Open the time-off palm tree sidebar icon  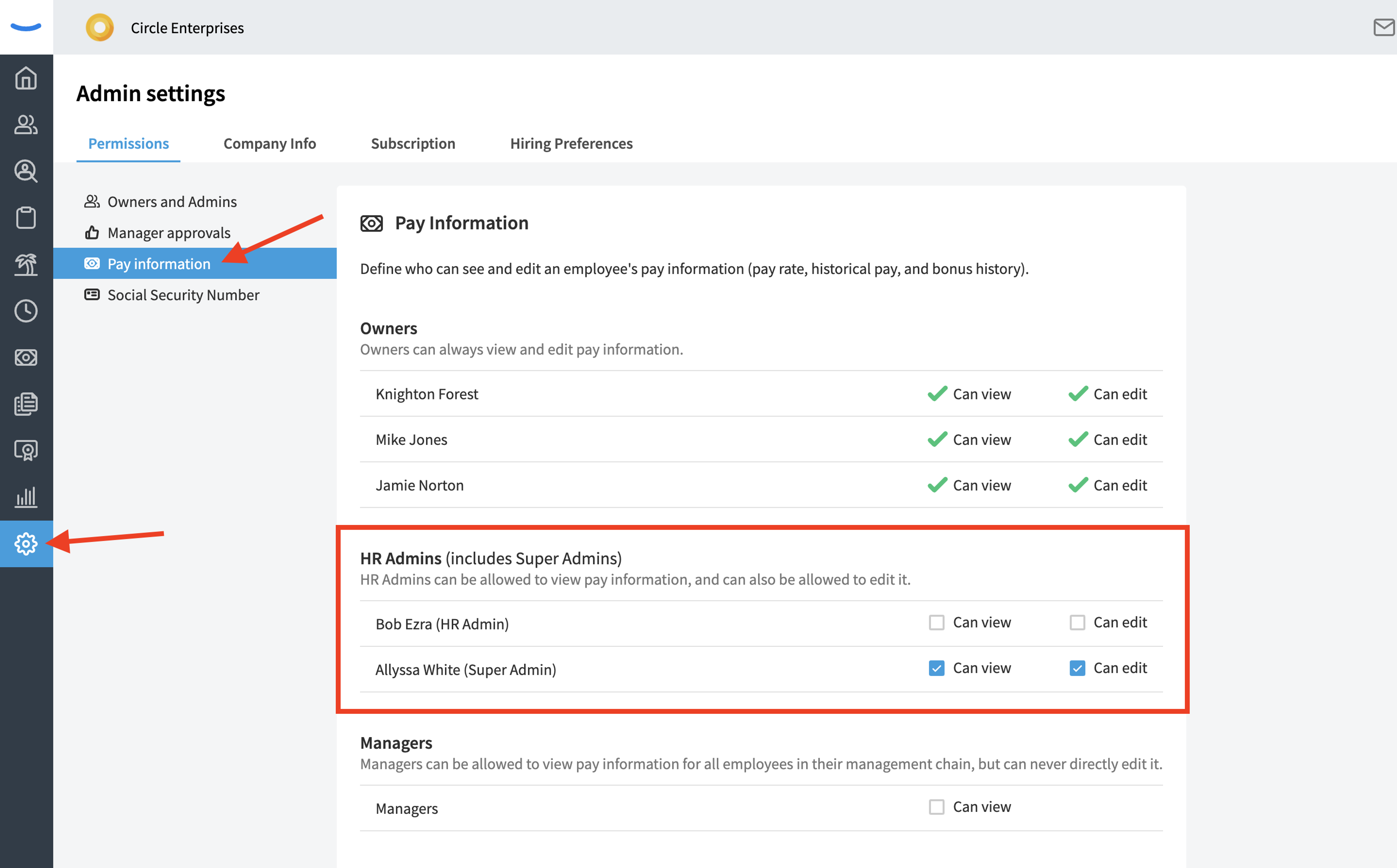pos(26,264)
